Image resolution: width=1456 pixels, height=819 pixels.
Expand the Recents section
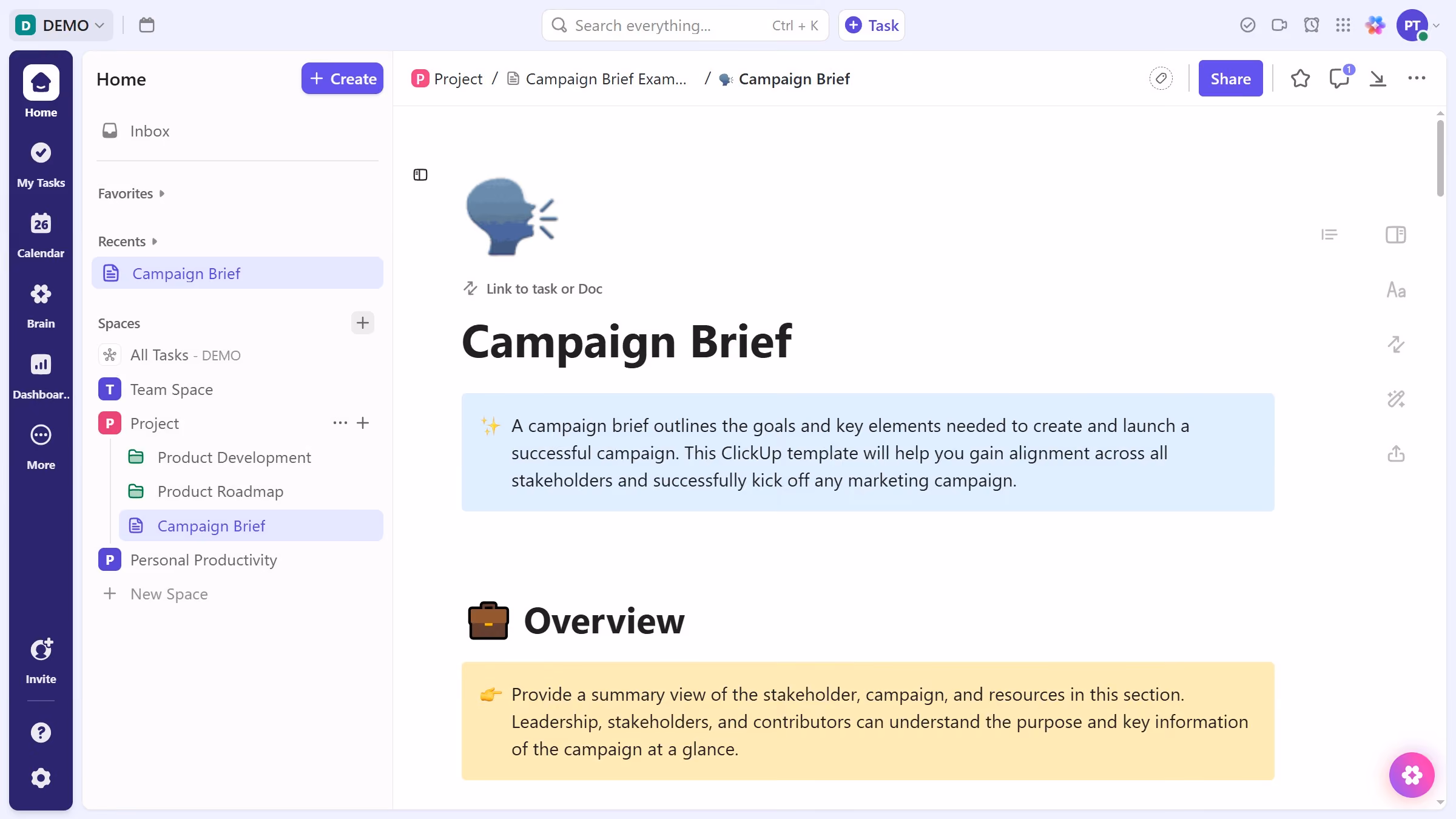pyautogui.click(x=127, y=241)
